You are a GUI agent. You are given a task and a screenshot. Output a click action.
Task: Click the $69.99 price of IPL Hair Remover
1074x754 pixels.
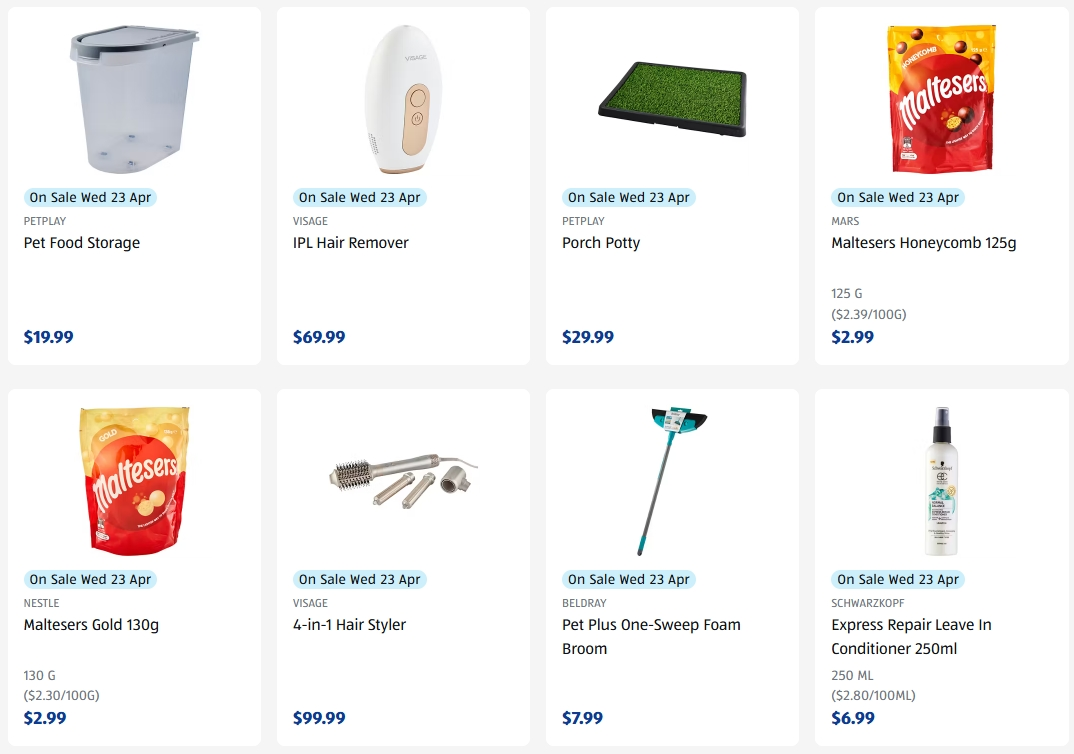tap(319, 337)
